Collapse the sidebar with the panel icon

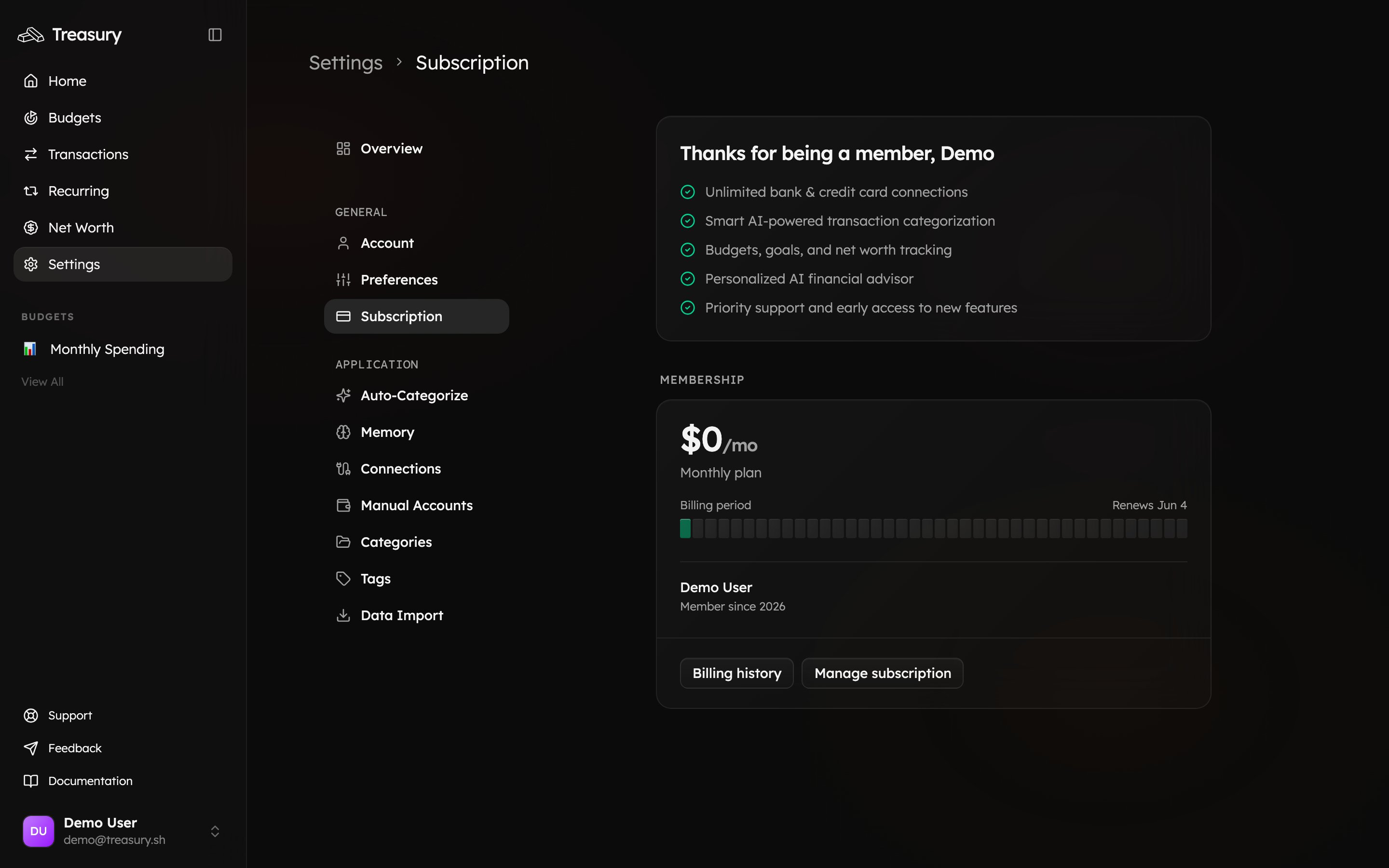(x=215, y=35)
